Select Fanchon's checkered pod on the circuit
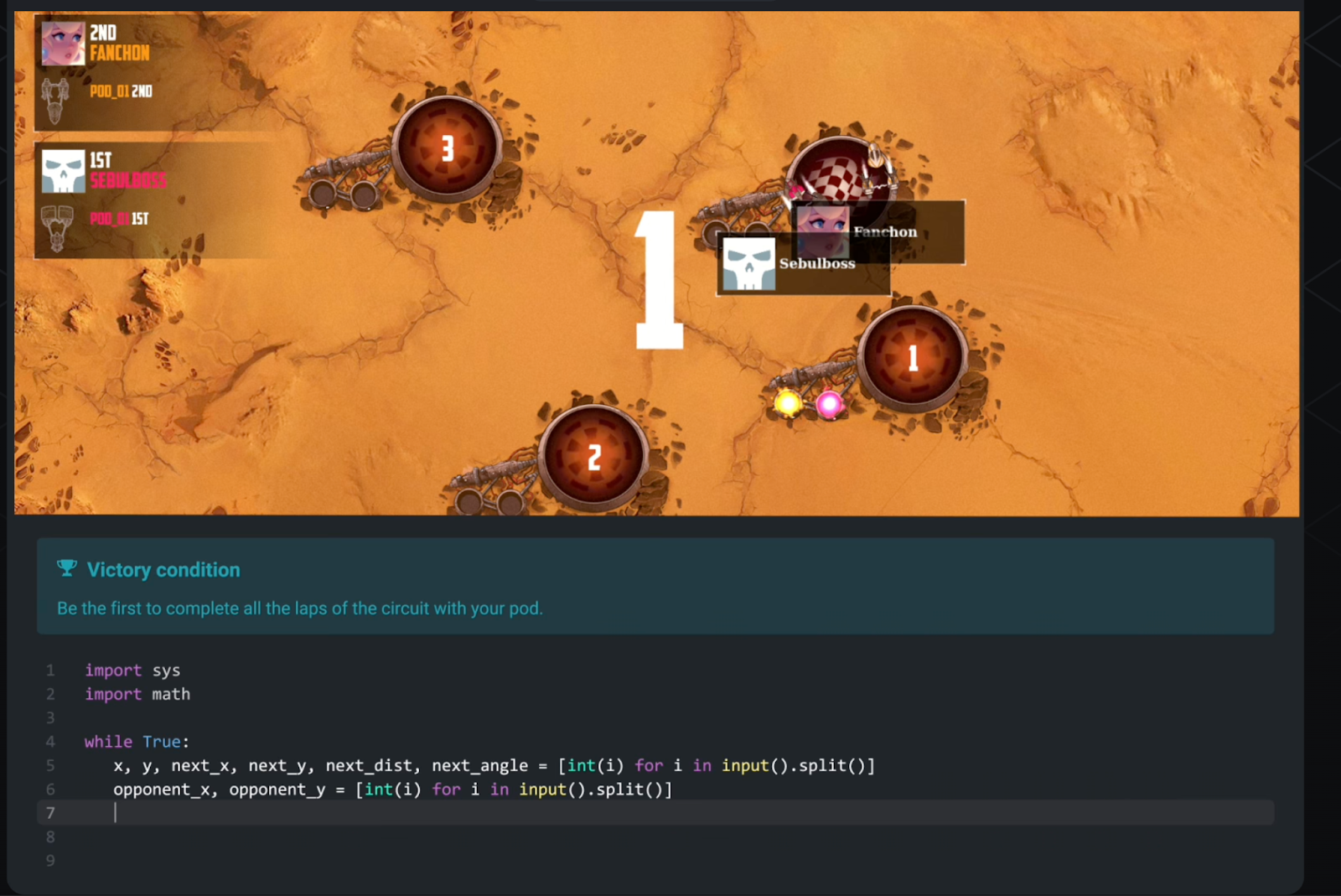 pyautogui.click(x=838, y=172)
